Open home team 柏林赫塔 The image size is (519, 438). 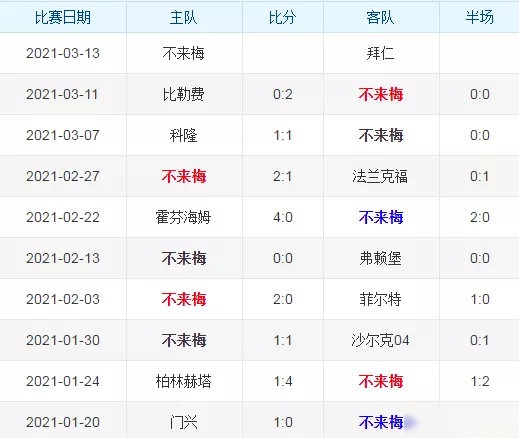183,381
